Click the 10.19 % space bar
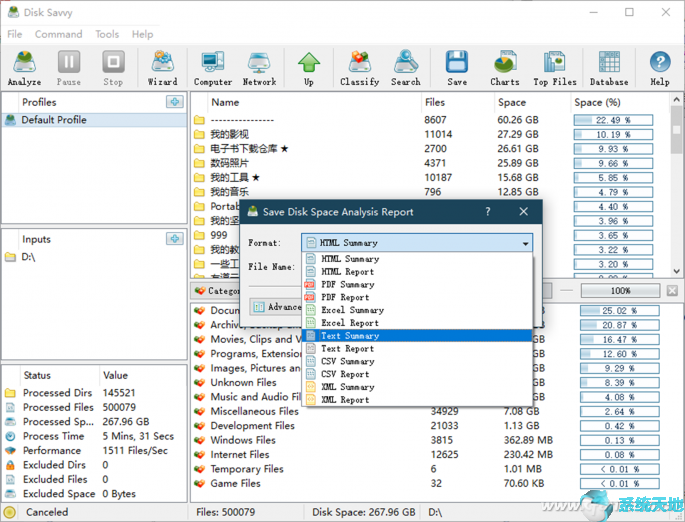 coord(613,135)
